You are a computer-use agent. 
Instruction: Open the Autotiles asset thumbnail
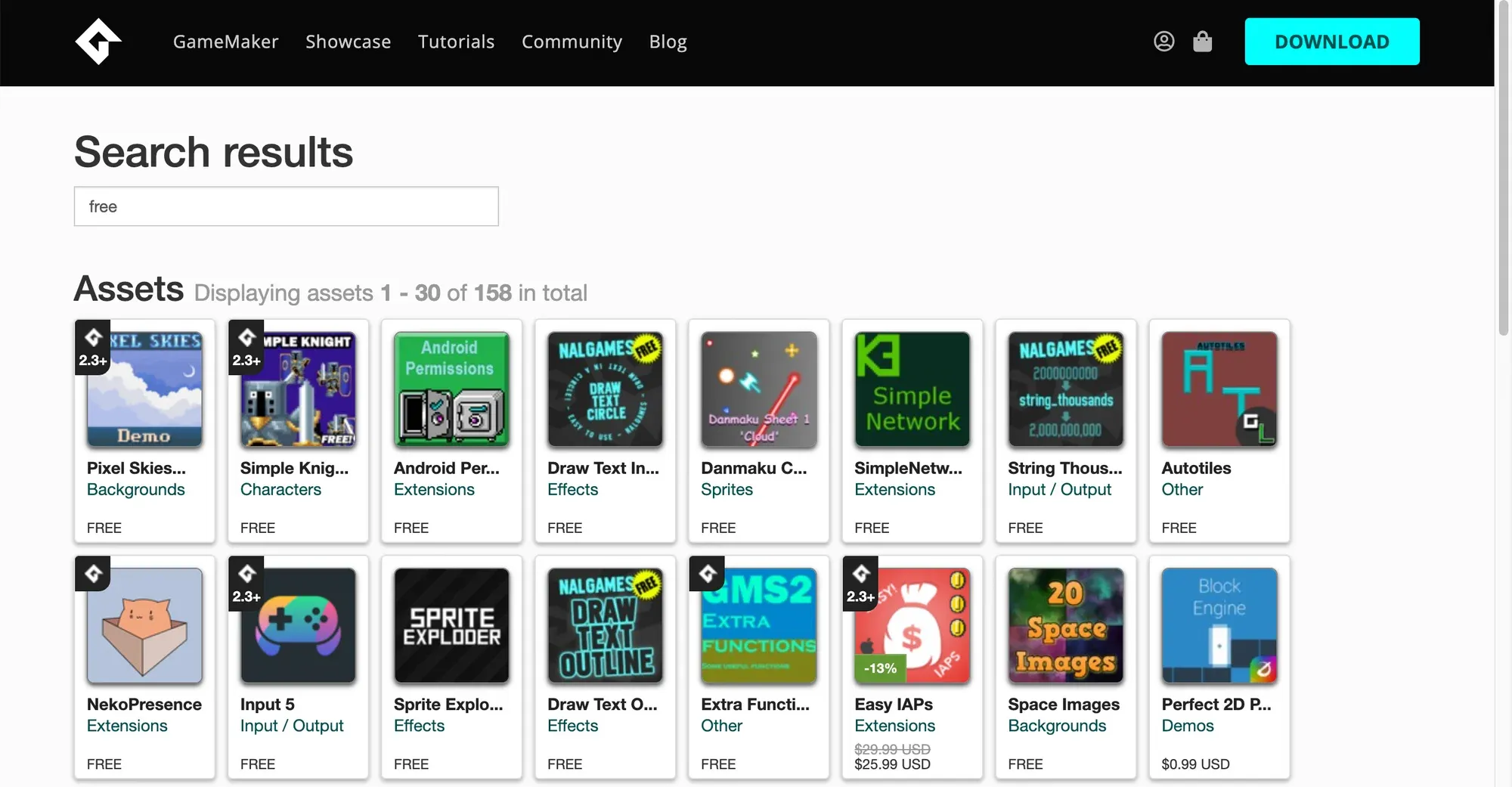tap(1219, 389)
